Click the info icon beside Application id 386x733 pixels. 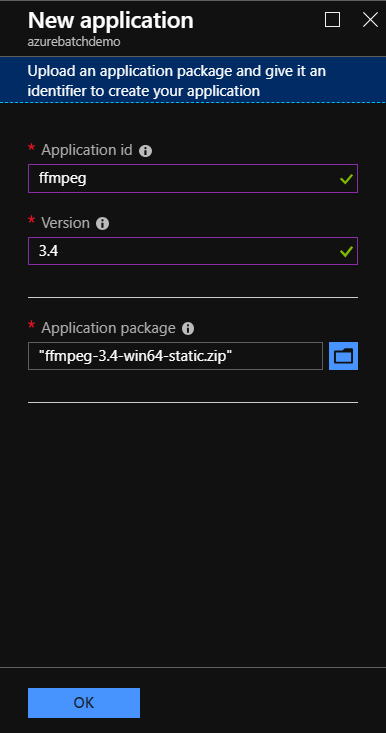click(x=145, y=151)
